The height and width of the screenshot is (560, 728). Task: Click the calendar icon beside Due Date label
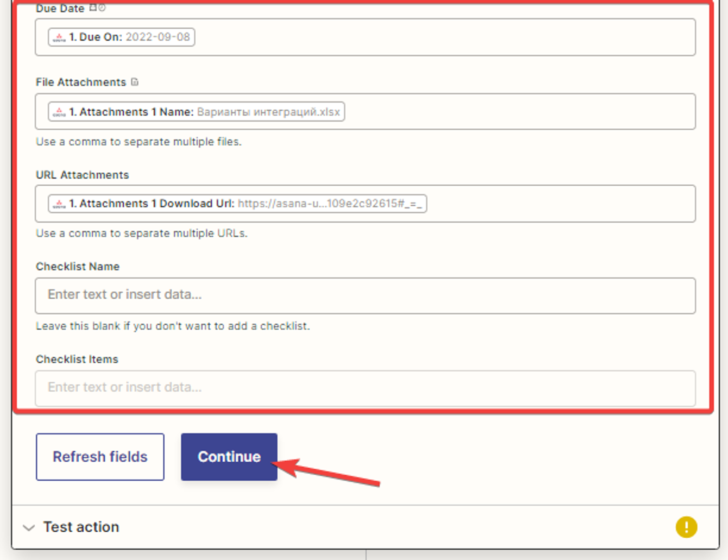click(93, 7)
